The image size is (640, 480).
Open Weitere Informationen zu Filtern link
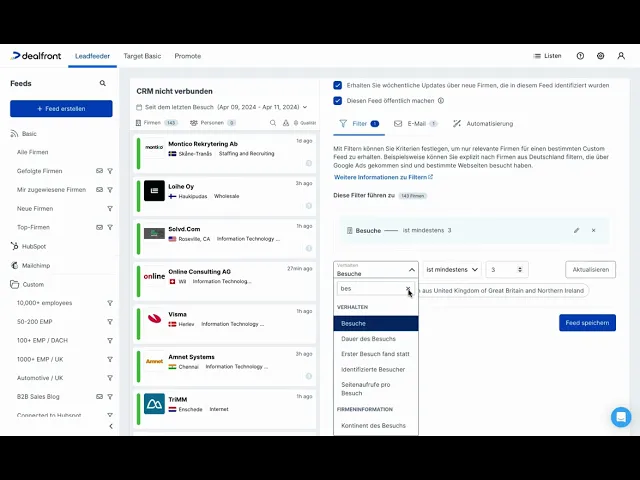[x=383, y=177]
